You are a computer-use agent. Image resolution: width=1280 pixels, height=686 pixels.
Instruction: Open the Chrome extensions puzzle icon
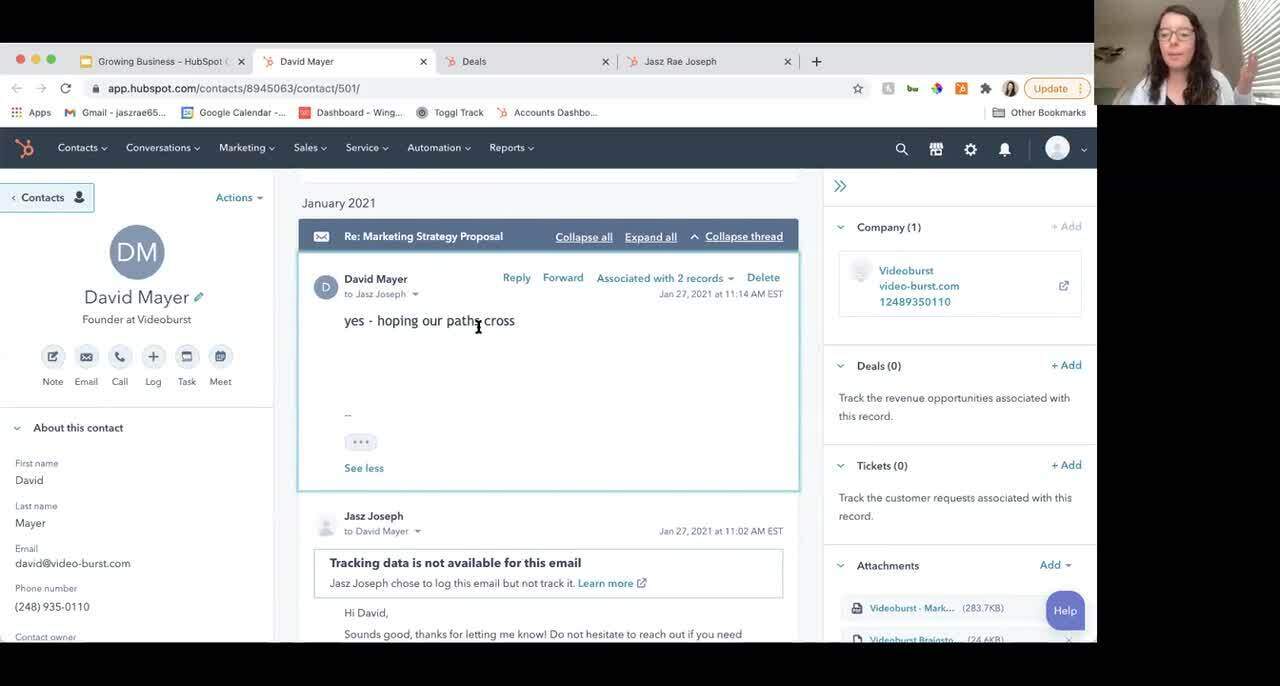point(986,88)
